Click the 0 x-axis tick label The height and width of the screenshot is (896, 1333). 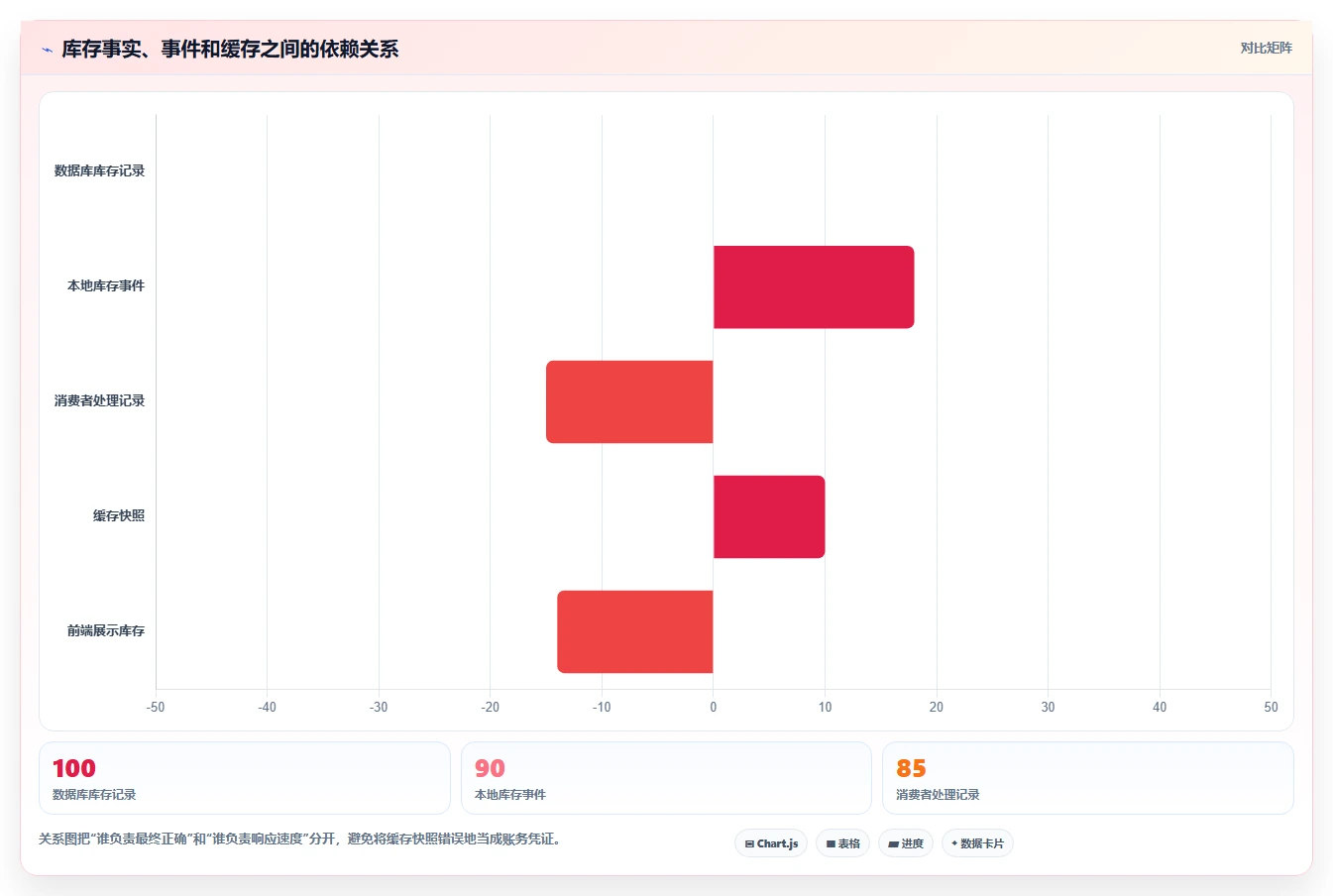(x=714, y=707)
